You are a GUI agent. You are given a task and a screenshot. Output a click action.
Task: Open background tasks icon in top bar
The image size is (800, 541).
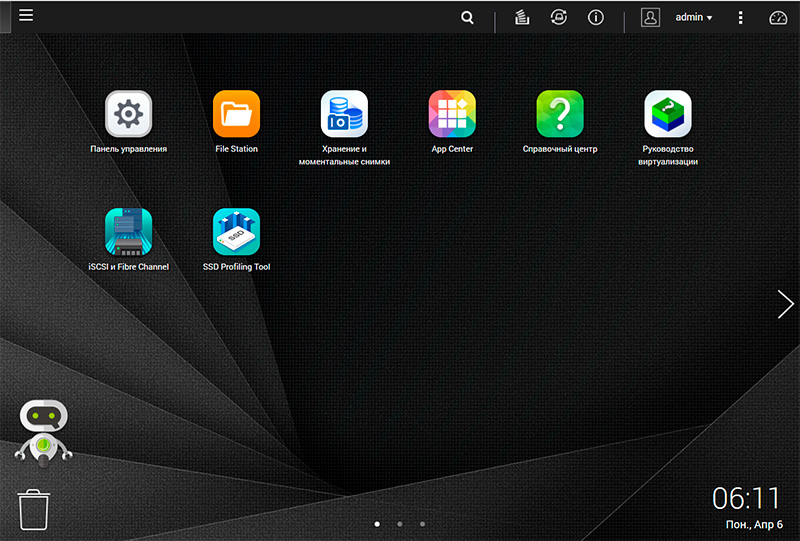pos(521,18)
